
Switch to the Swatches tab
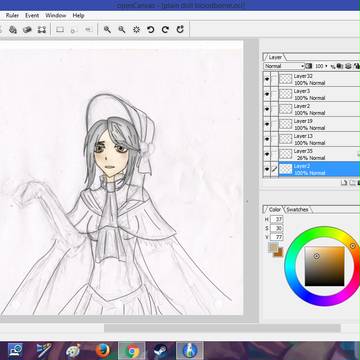tap(297, 210)
